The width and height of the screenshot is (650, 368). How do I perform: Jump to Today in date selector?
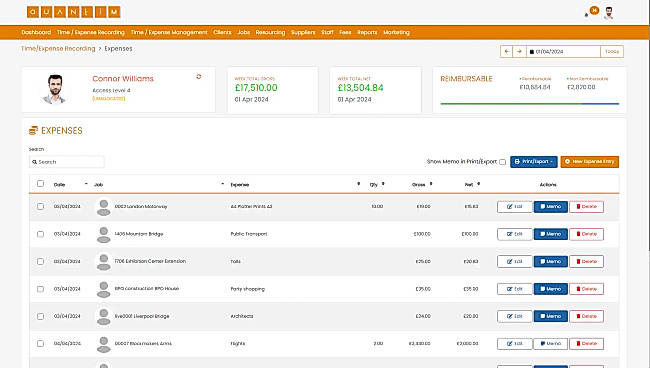[x=612, y=51]
